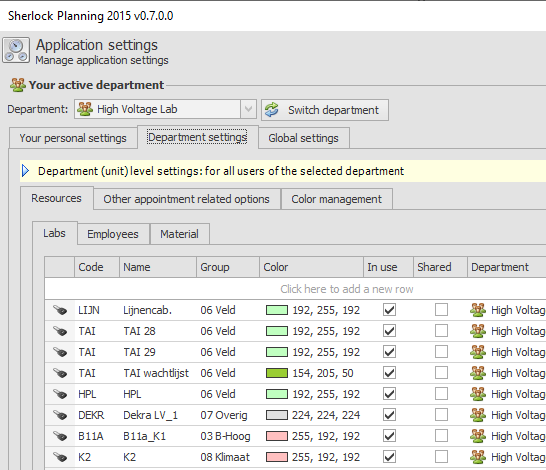Click the blue triangle icon on yellow banner
546x470 pixels.
[x=25, y=171]
